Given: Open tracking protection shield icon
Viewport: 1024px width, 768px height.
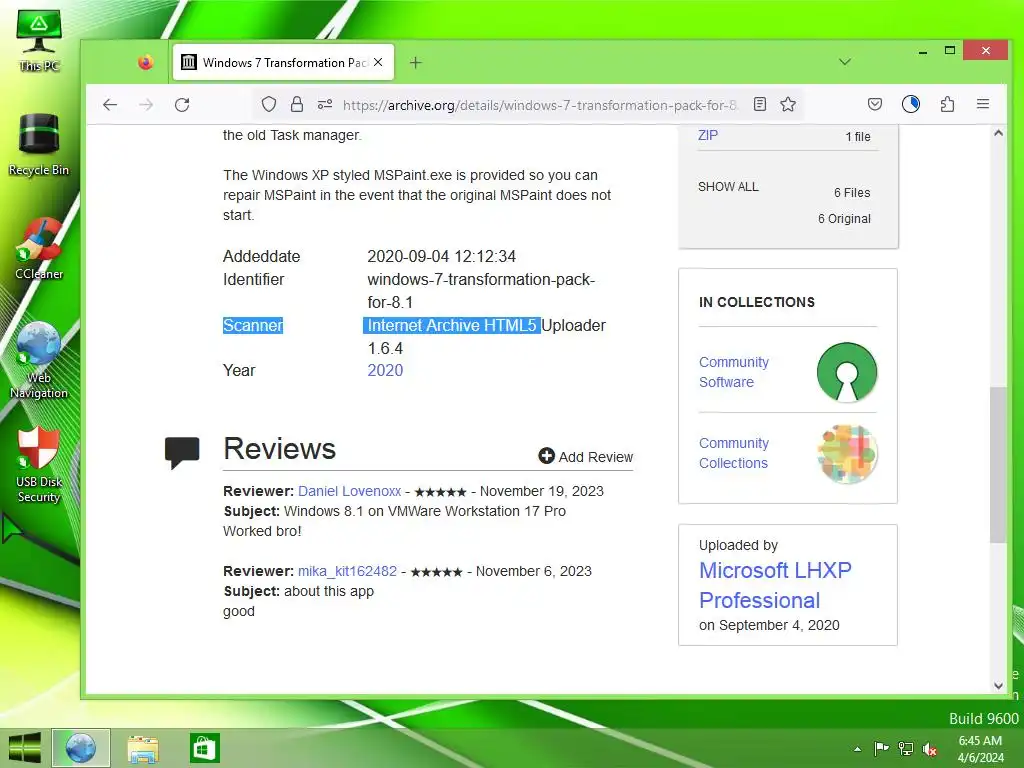Looking at the screenshot, I should [269, 104].
